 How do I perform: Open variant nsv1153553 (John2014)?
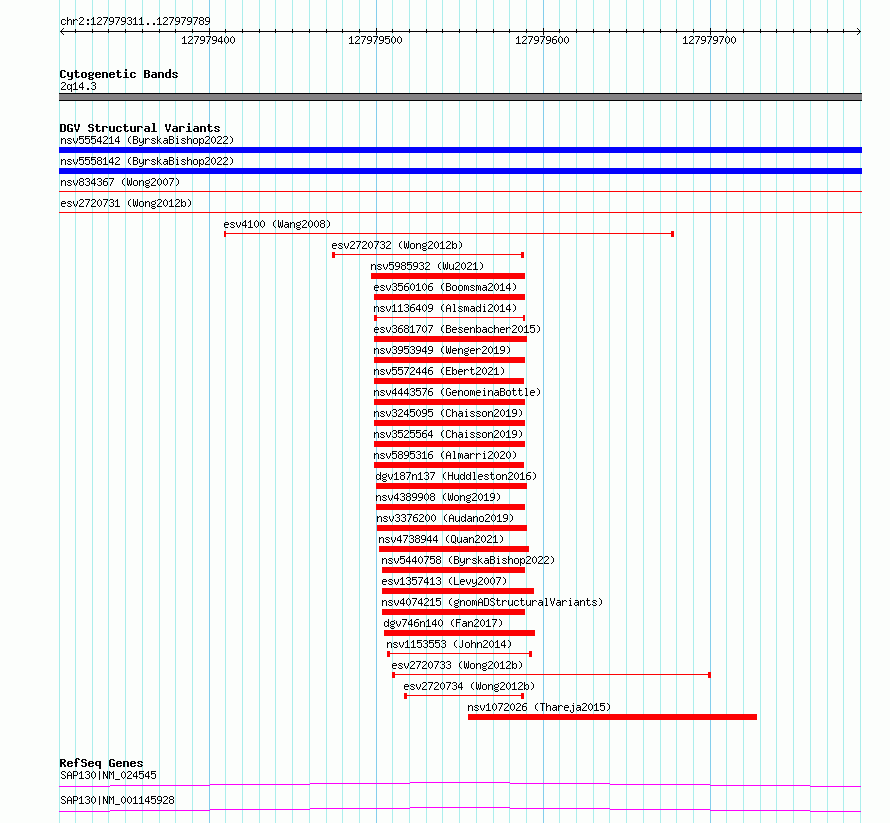pos(449,644)
